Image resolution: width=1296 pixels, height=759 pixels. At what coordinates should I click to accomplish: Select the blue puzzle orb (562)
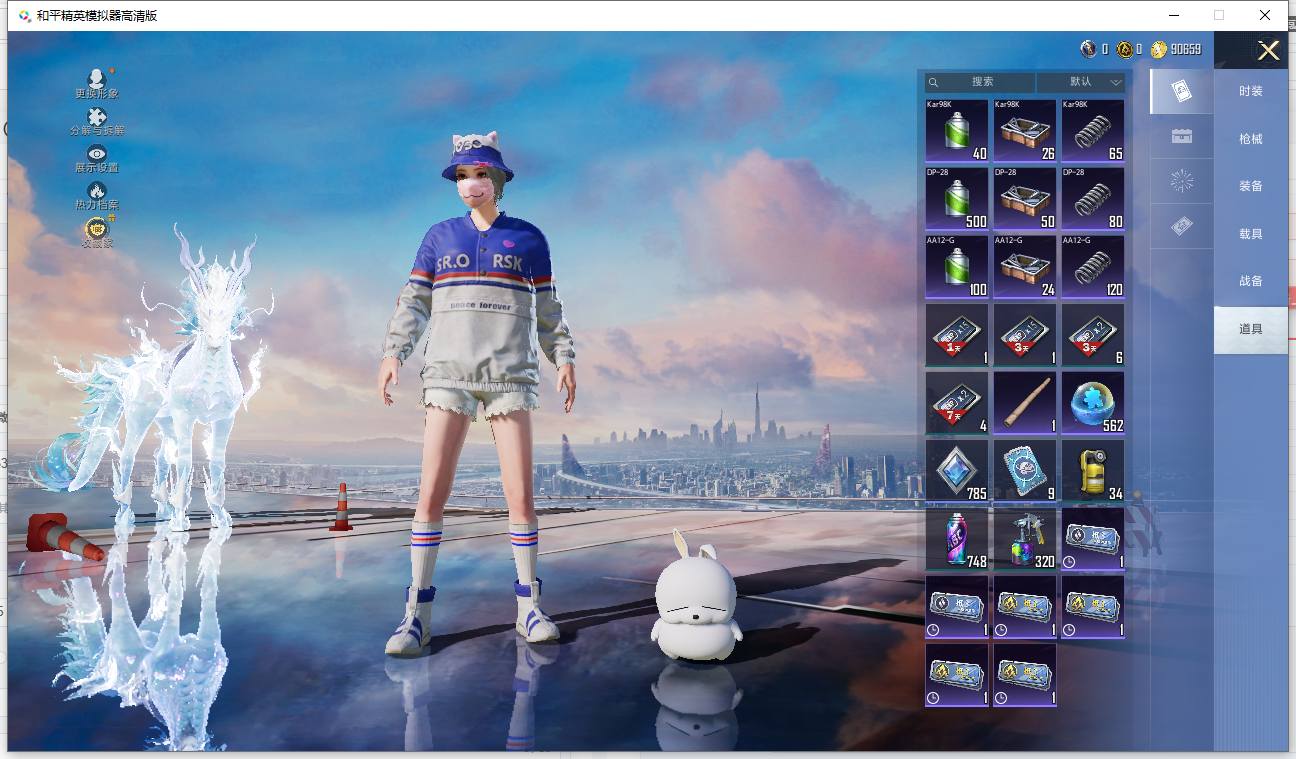[1093, 403]
